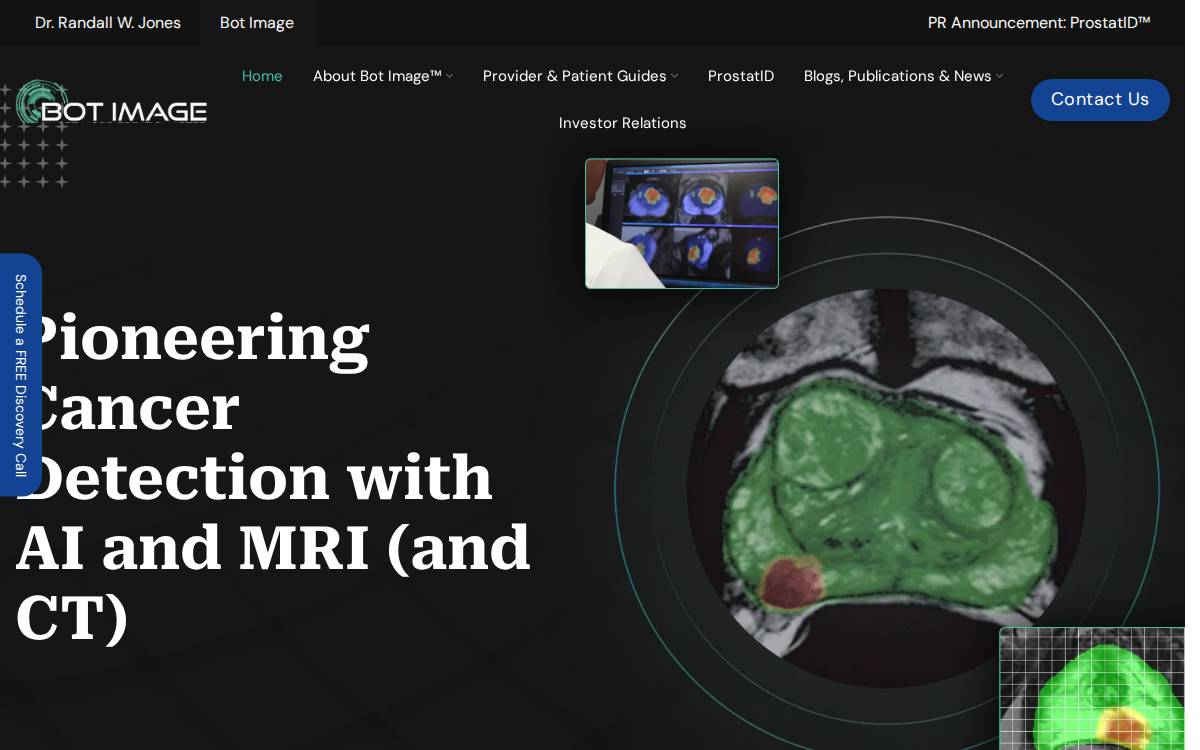Click Schedule a FREE Discovery Call tab

20,375
